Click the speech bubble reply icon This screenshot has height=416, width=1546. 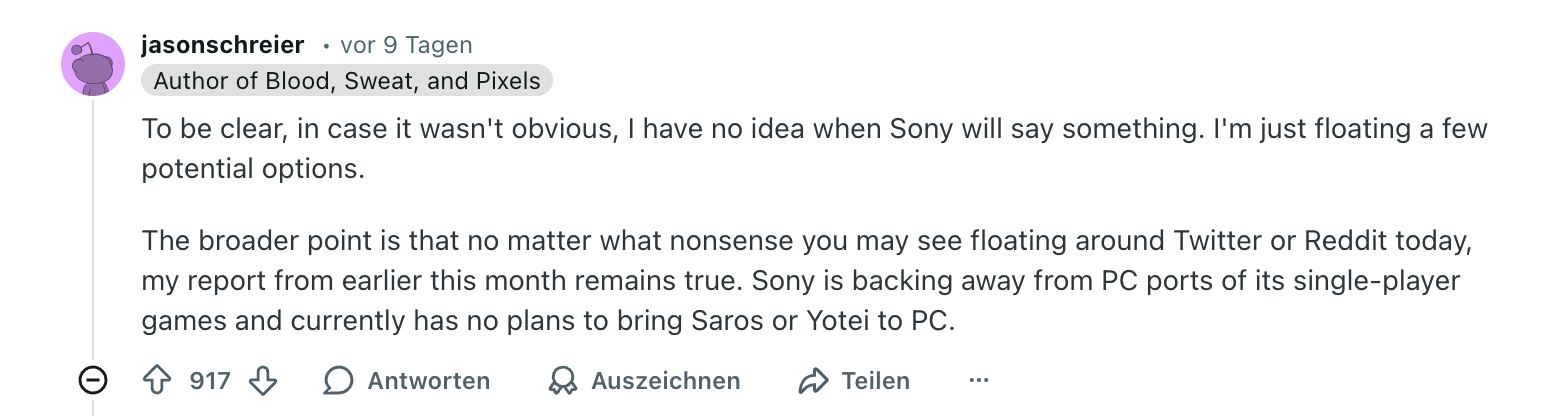tap(339, 381)
